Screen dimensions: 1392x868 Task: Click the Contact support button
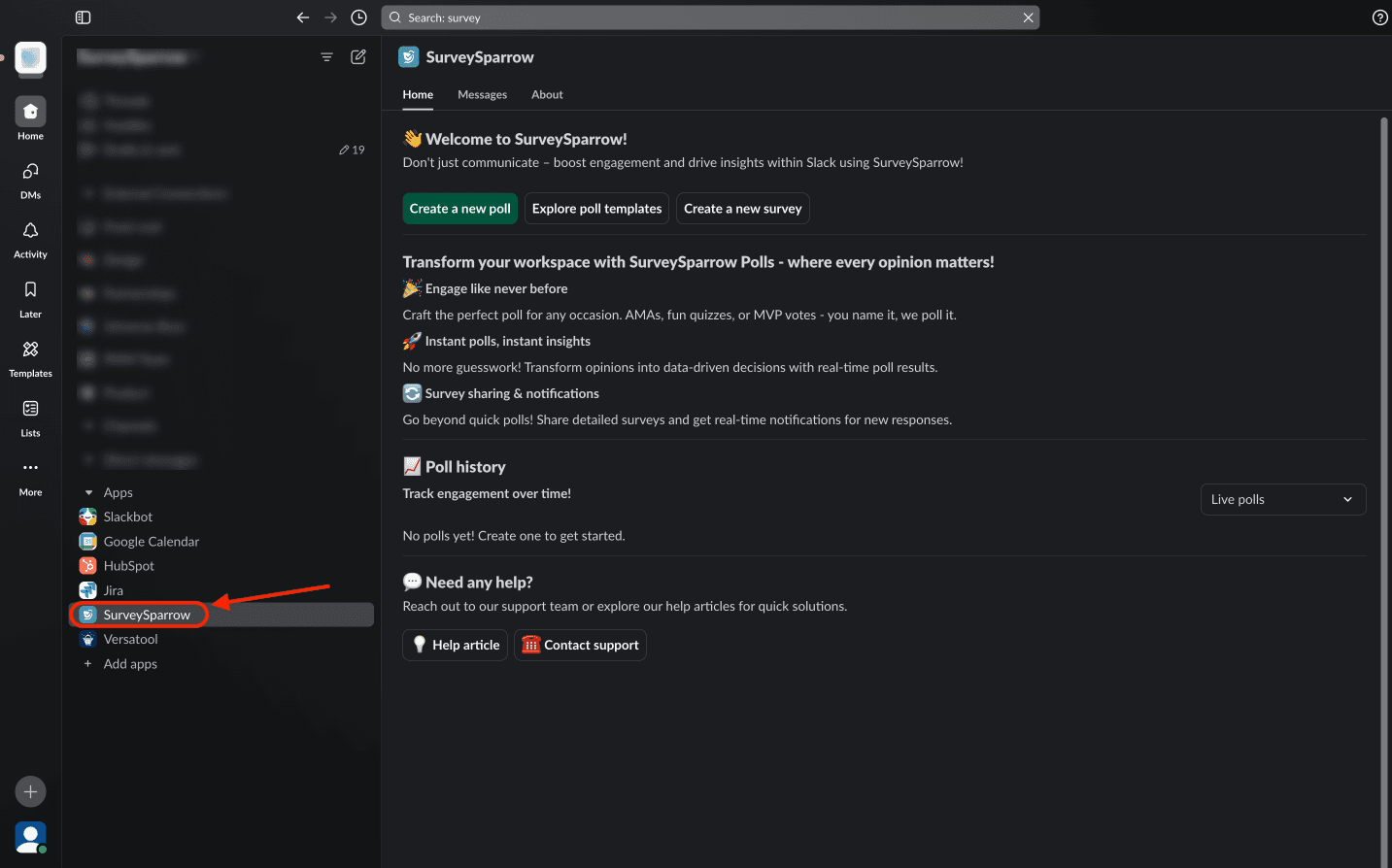pyautogui.click(x=580, y=645)
